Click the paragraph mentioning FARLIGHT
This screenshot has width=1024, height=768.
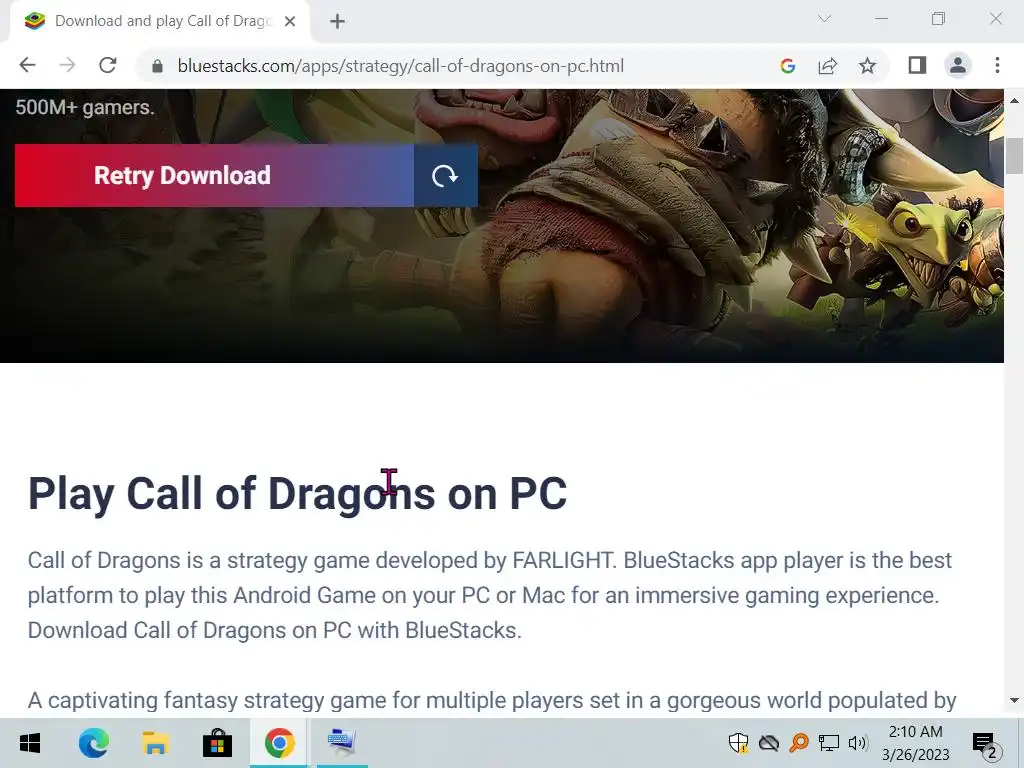[490, 595]
